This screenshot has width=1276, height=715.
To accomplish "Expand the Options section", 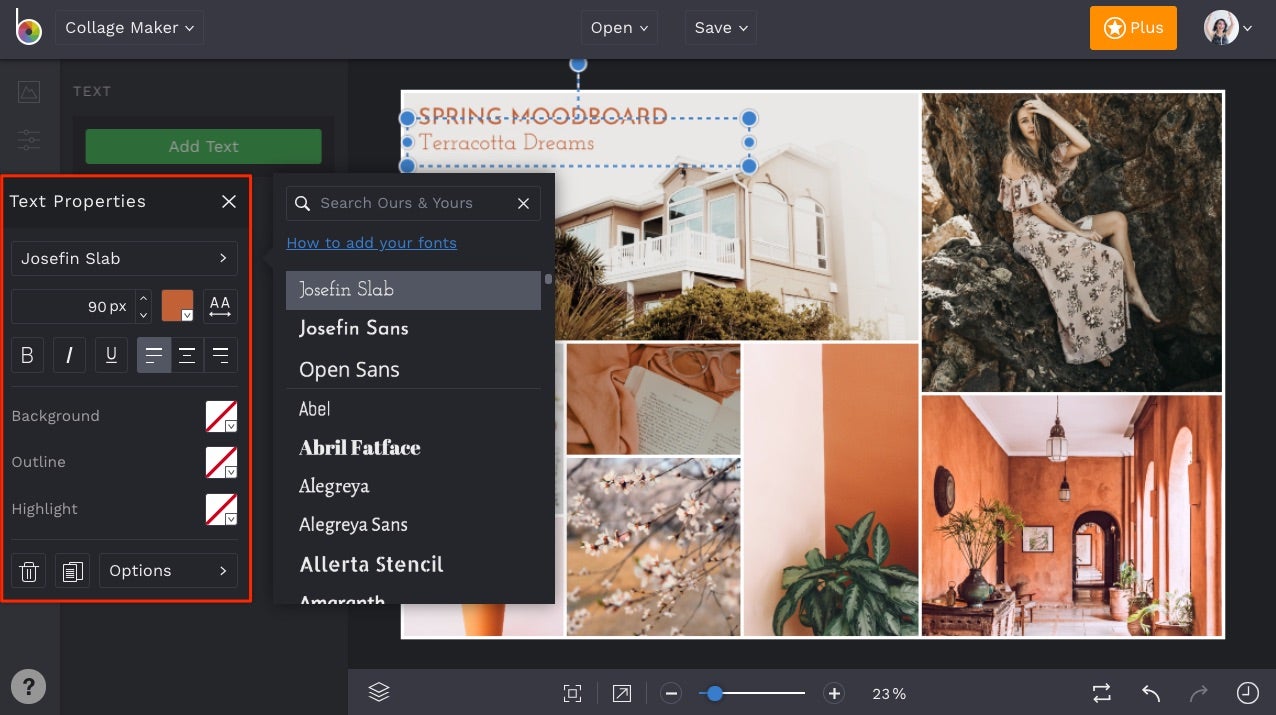I will point(168,570).
